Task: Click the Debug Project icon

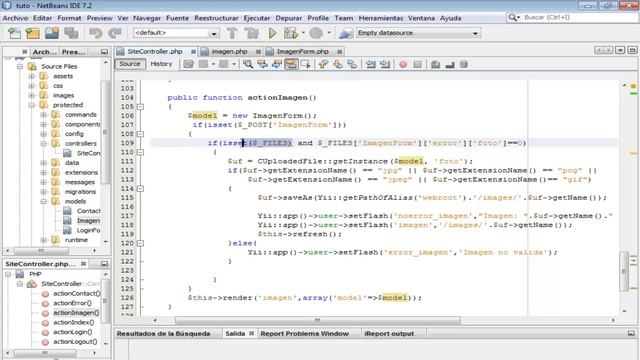Action: [x=291, y=33]
